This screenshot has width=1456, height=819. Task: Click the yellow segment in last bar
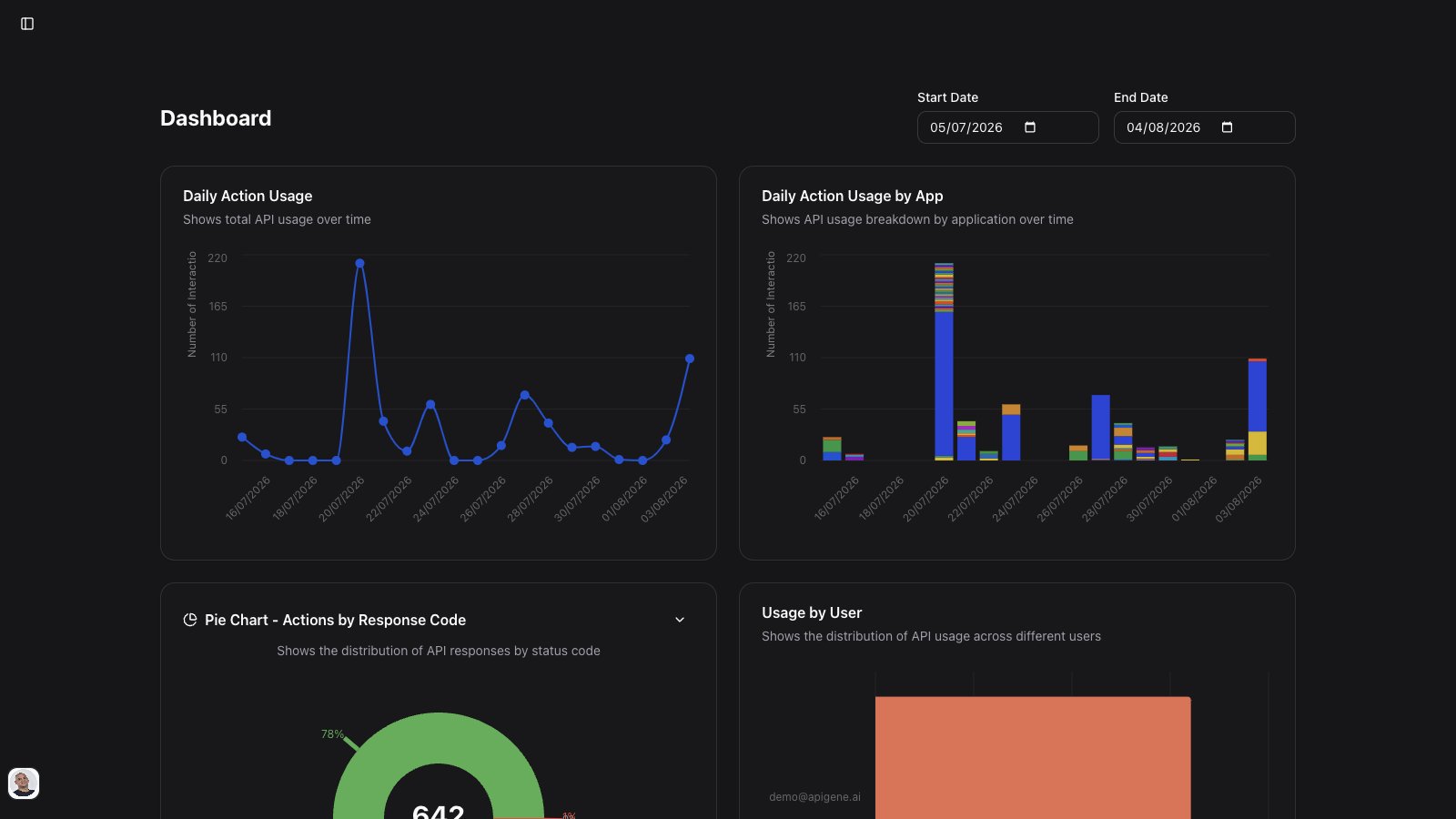(1258, 443)
